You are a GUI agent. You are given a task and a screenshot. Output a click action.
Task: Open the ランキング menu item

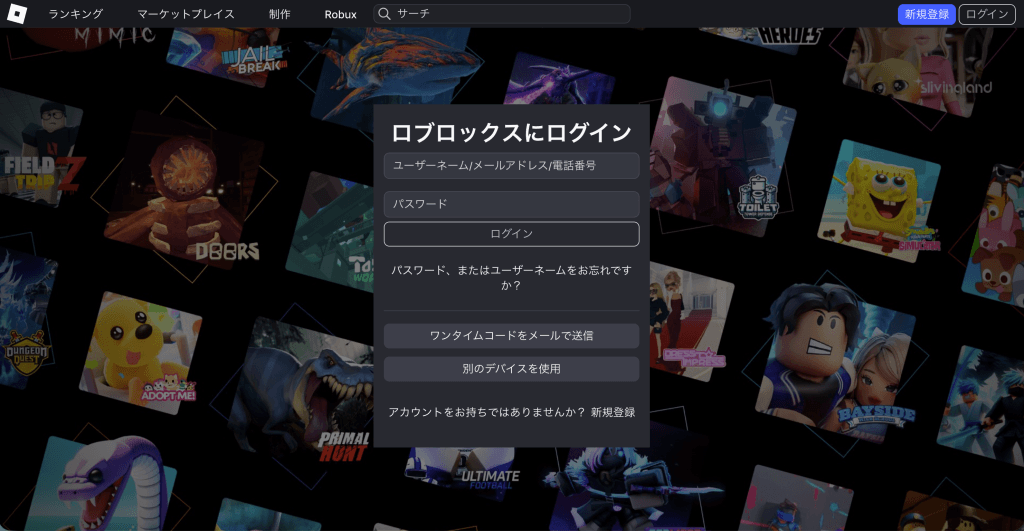(76, 14)
